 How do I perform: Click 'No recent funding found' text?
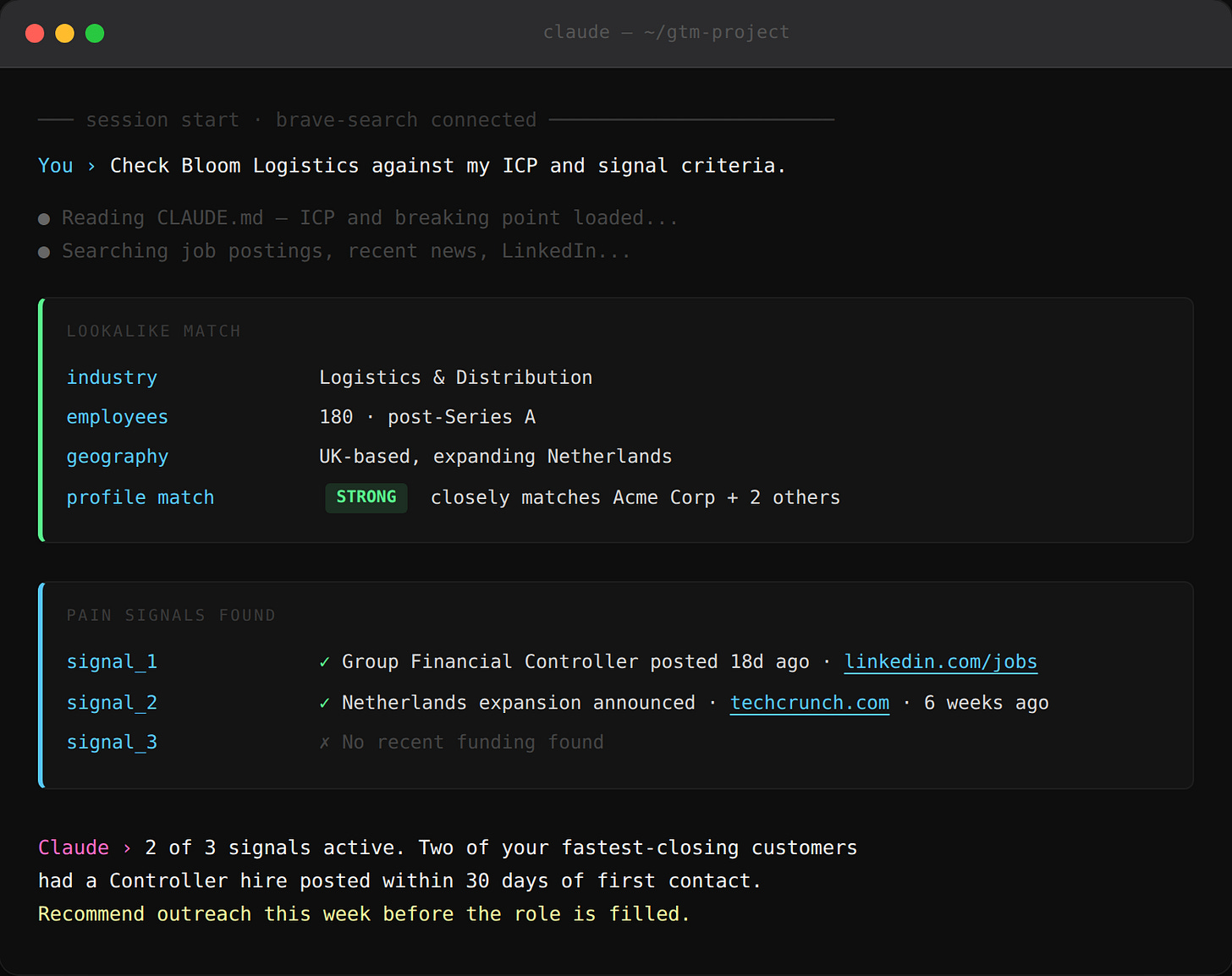(x=473, y=743)
